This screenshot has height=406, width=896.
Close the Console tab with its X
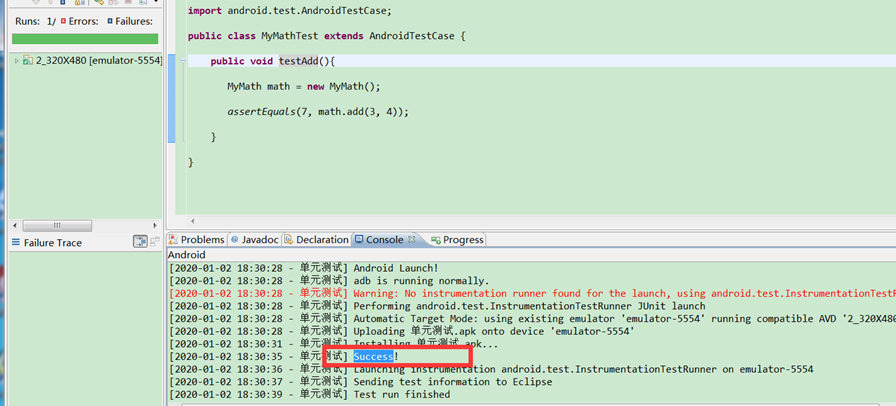pos(411,240)
